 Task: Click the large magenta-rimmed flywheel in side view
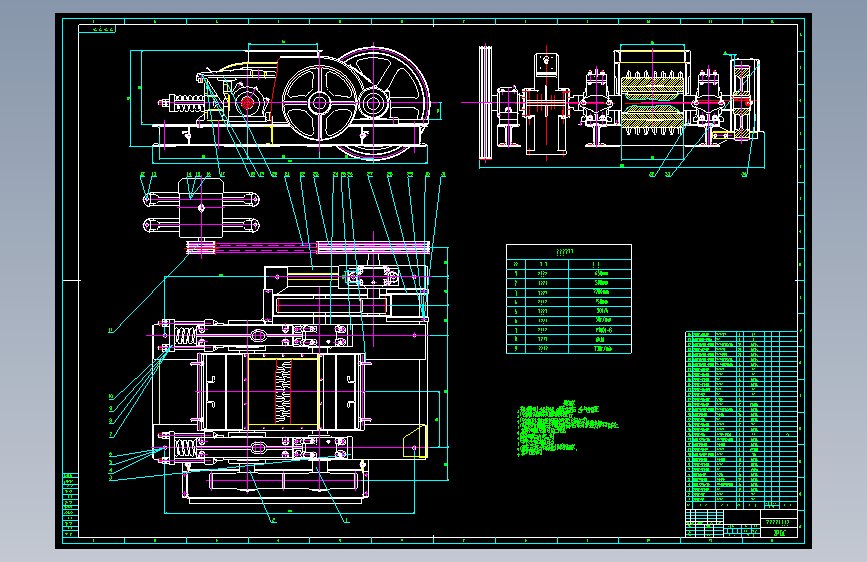pyautogui.click(x=373, y=103)
